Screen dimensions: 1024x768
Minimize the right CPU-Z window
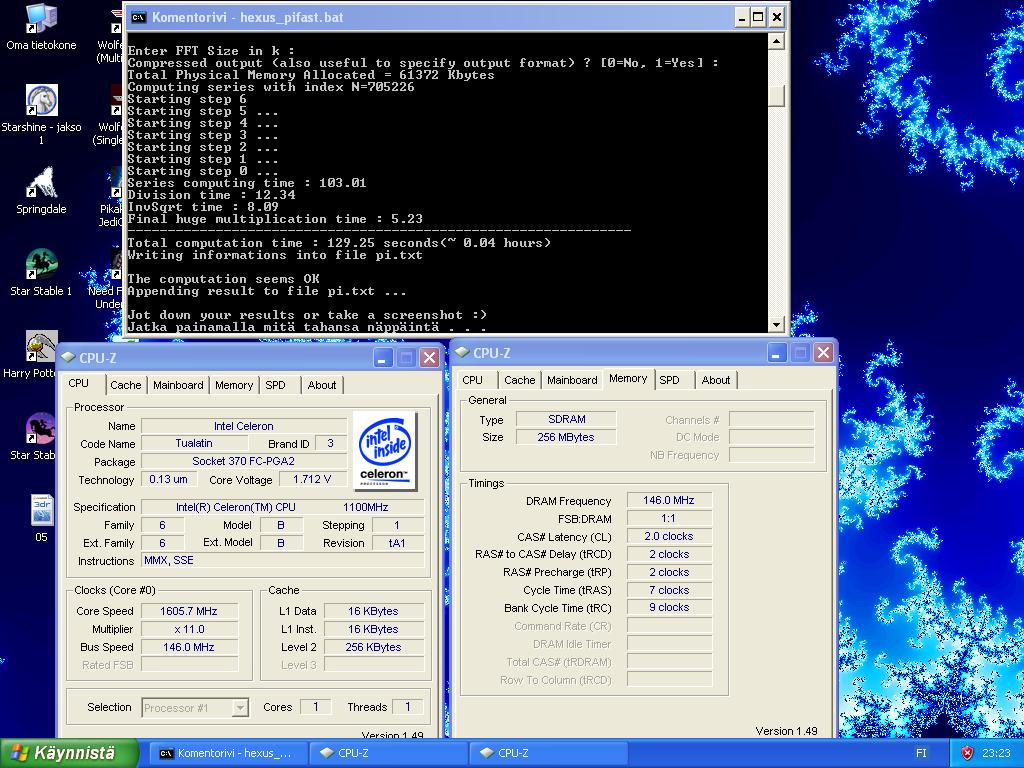coord(776,353)
